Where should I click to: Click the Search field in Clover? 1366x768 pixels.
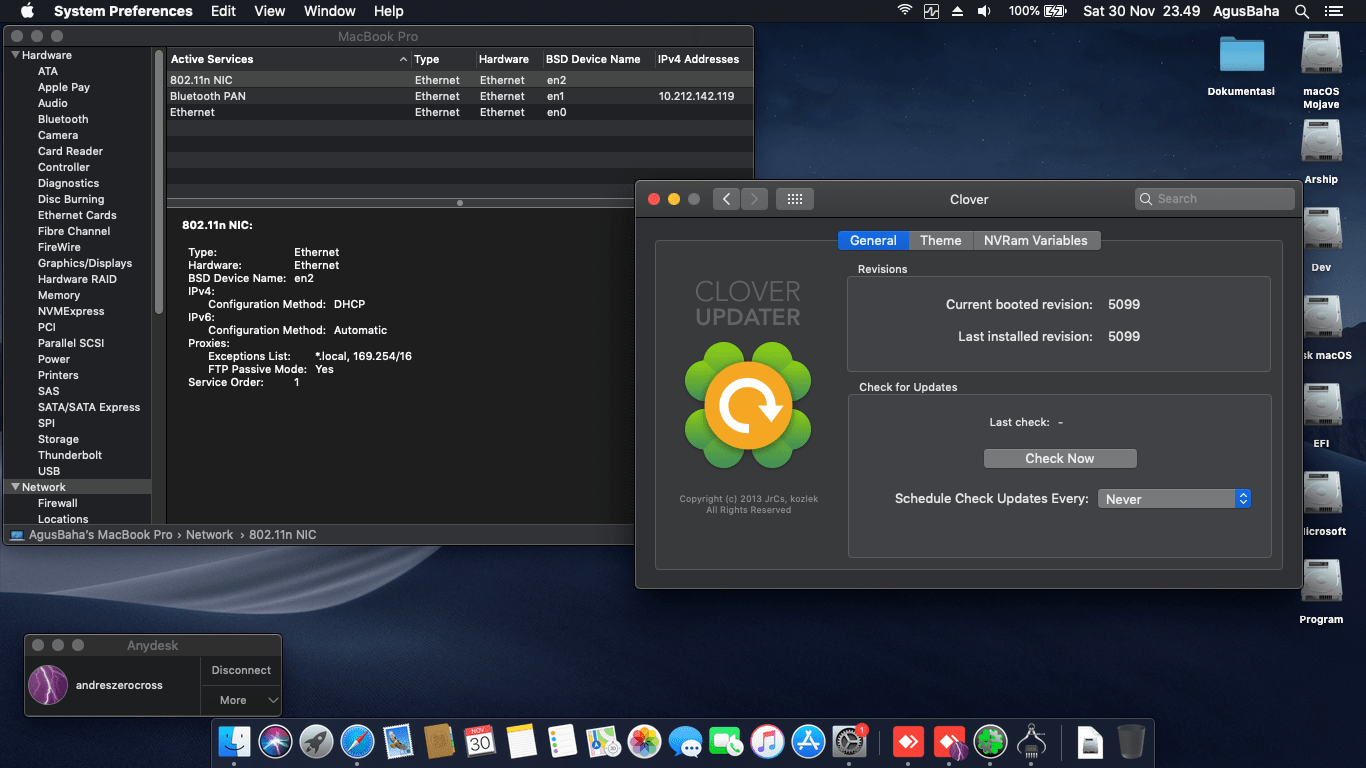(1215, 199)
